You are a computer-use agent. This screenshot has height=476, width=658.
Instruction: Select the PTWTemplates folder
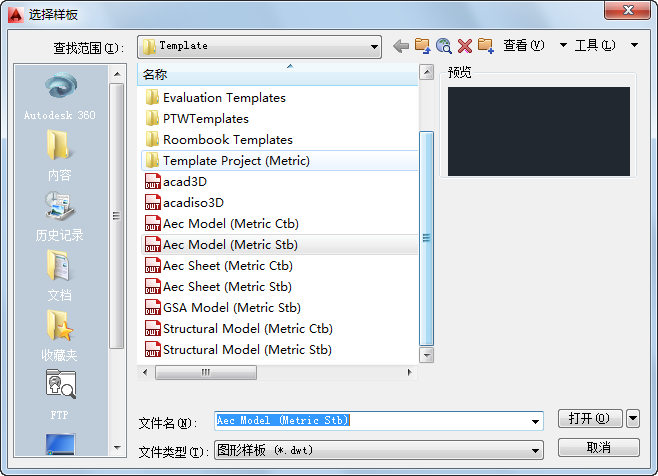point(279,119)
